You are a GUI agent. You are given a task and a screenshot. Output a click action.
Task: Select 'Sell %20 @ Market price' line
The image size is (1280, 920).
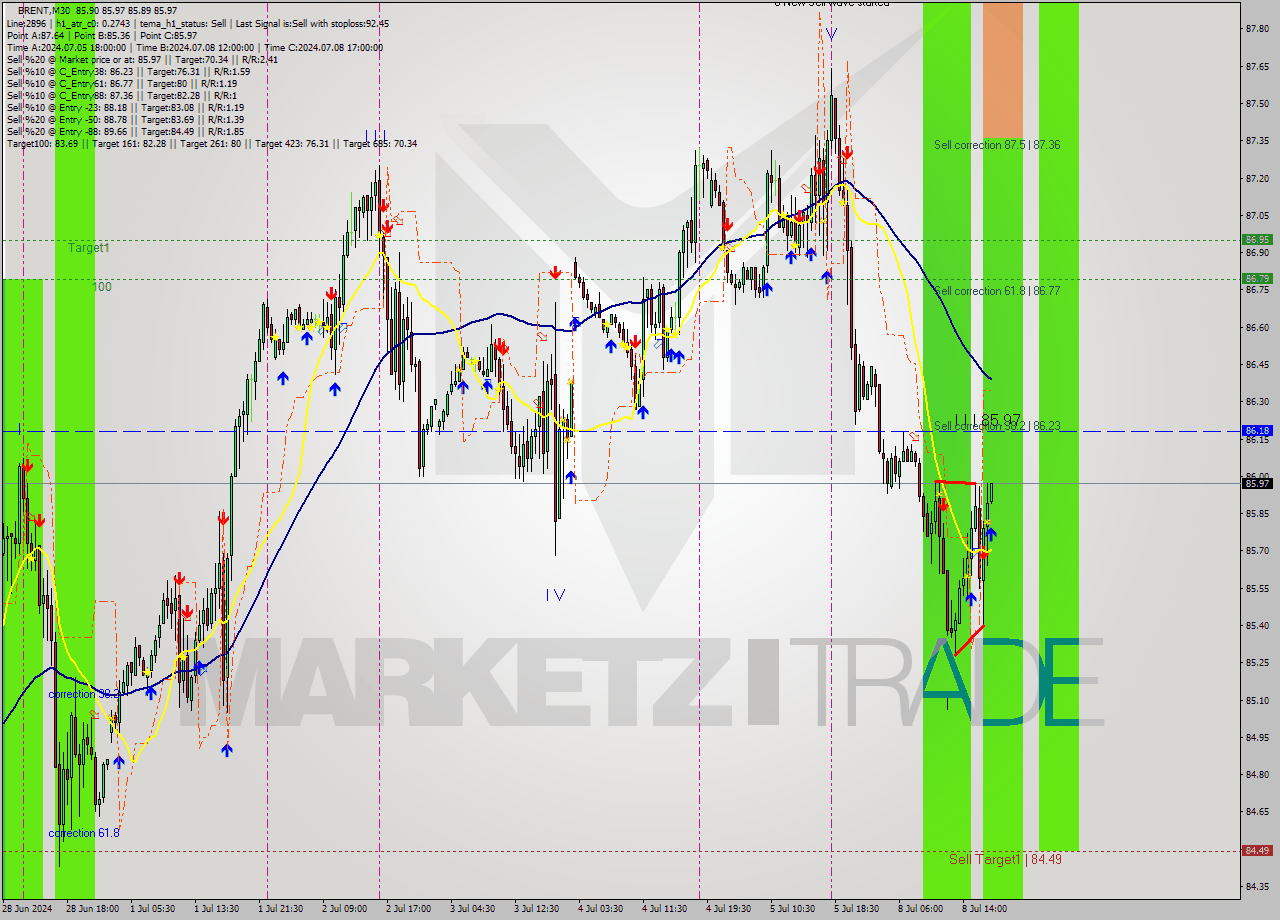click(142, 59)
